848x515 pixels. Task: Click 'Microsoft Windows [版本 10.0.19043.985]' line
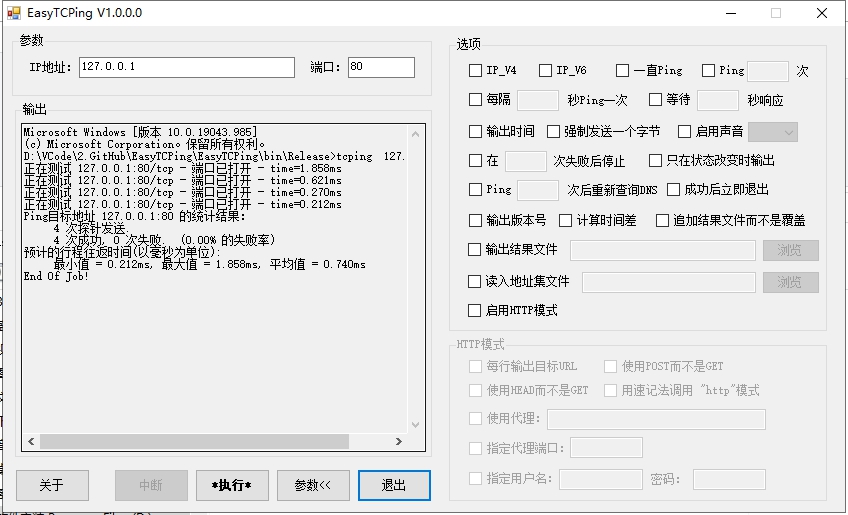click(141, 133)
